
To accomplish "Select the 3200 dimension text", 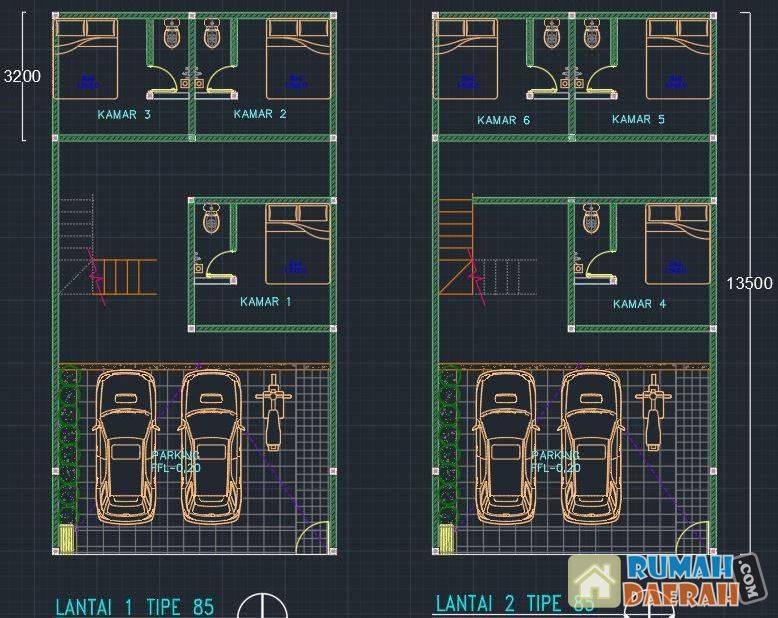I will 23,76.
